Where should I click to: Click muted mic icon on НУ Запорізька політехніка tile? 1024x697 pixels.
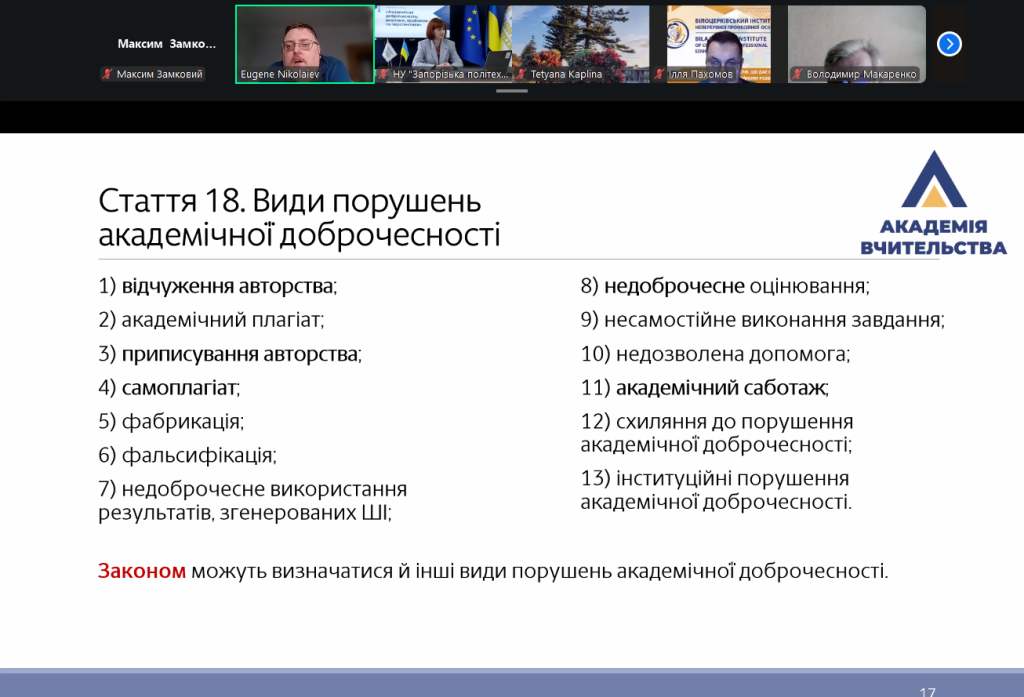(x=384, y=74)
